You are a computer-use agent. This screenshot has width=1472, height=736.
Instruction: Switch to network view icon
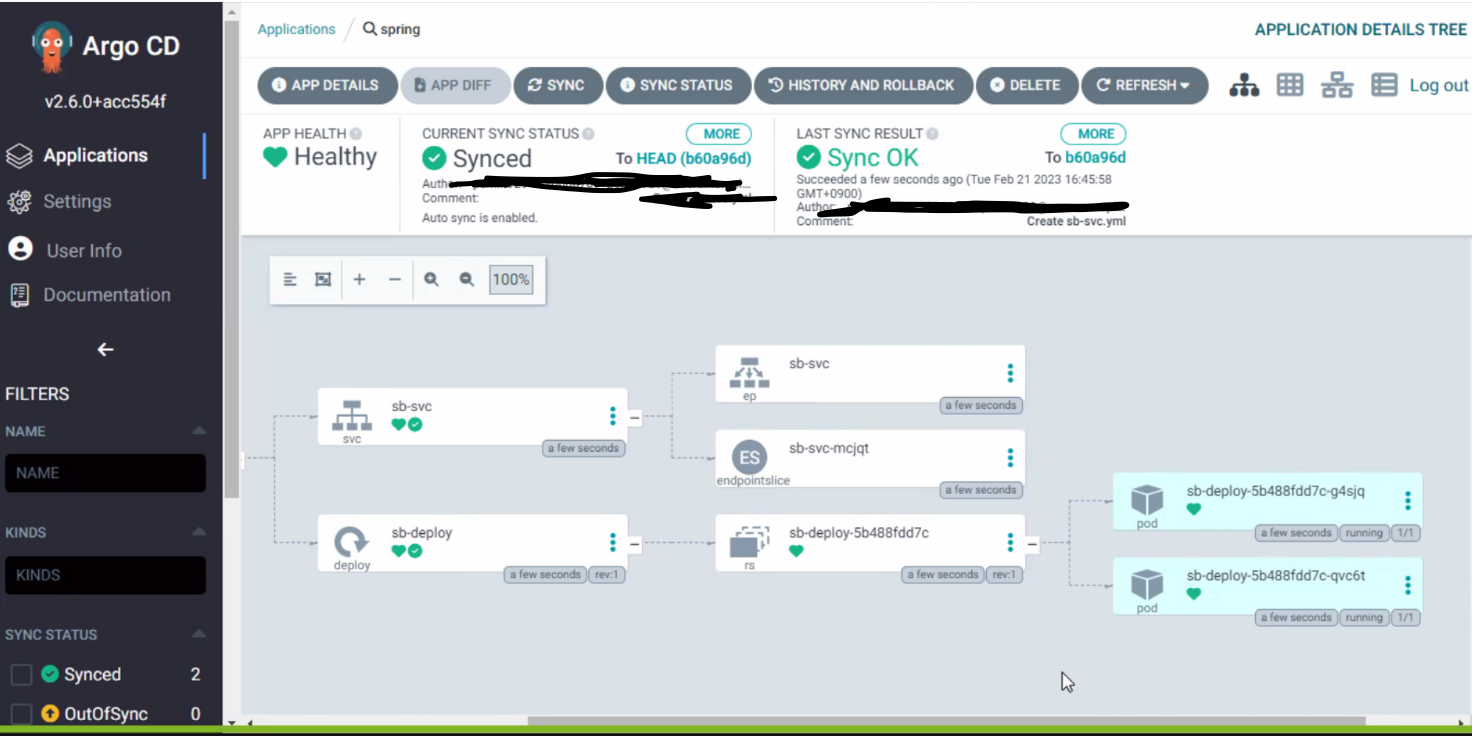(1337, 86)
